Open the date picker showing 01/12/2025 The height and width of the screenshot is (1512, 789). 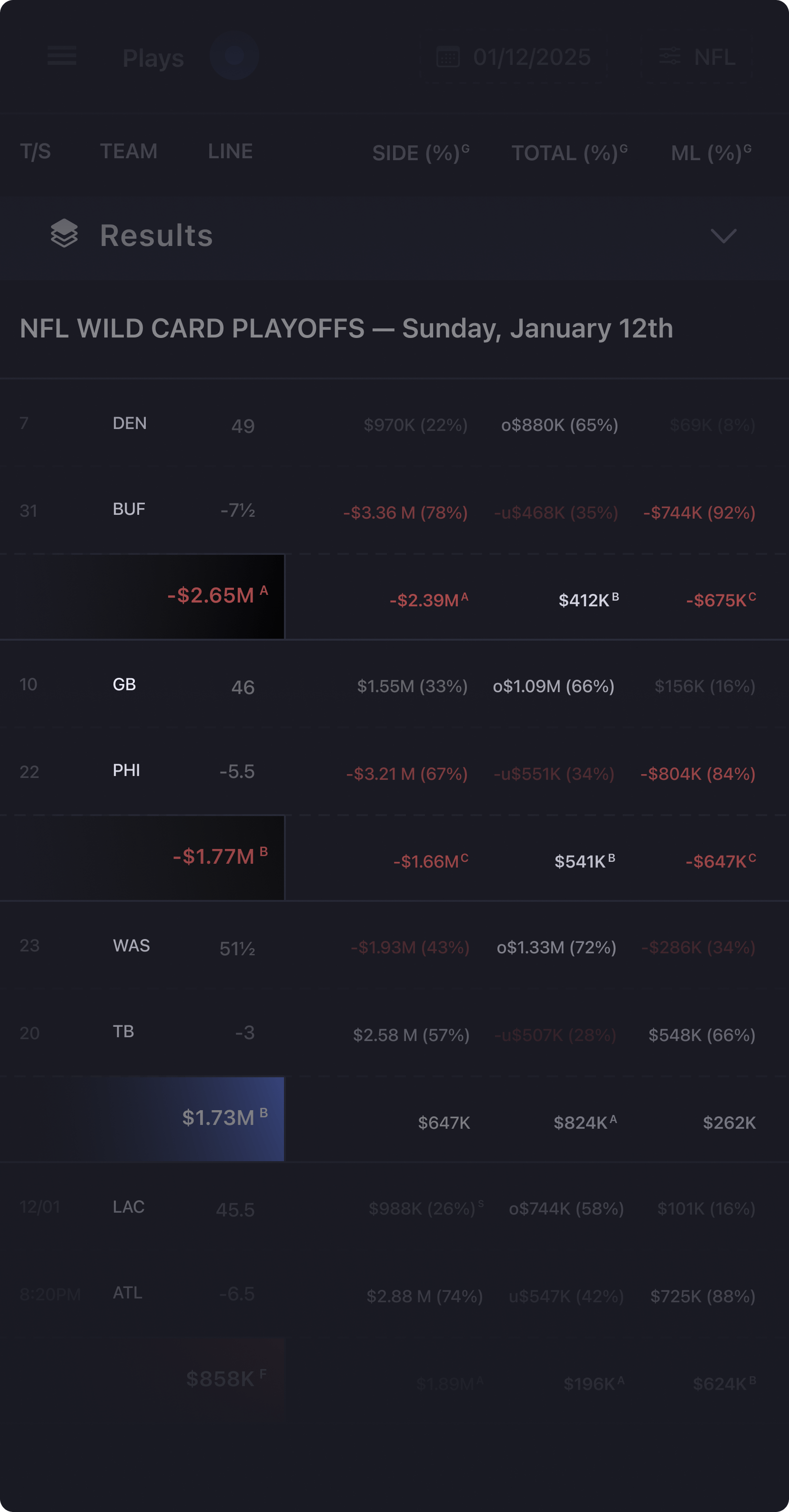[513, 57]
